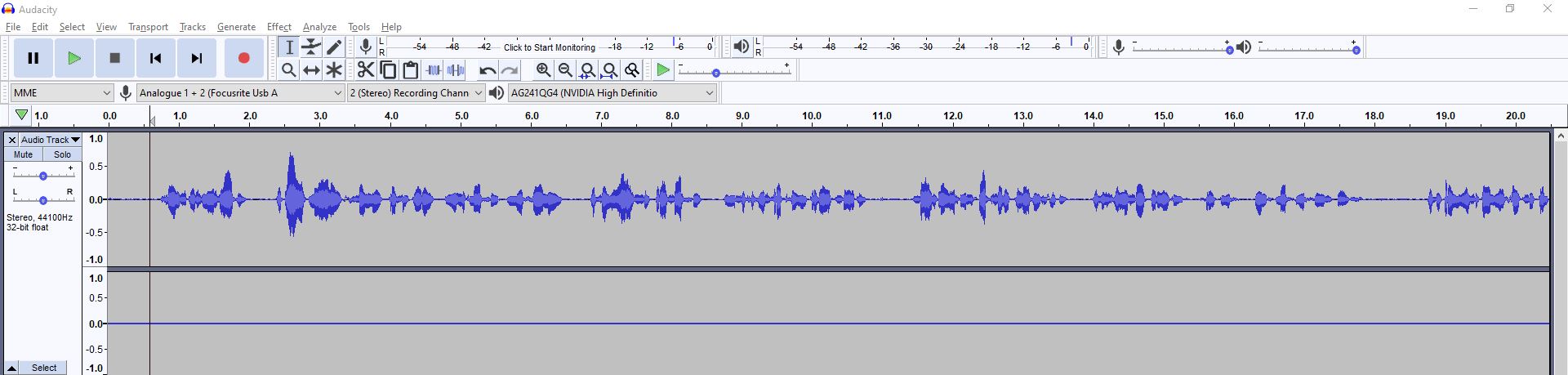Screen dimensions: 1568x375
Task: Select the Selection (I-beam) tool
Action: (x=289, y=47)
